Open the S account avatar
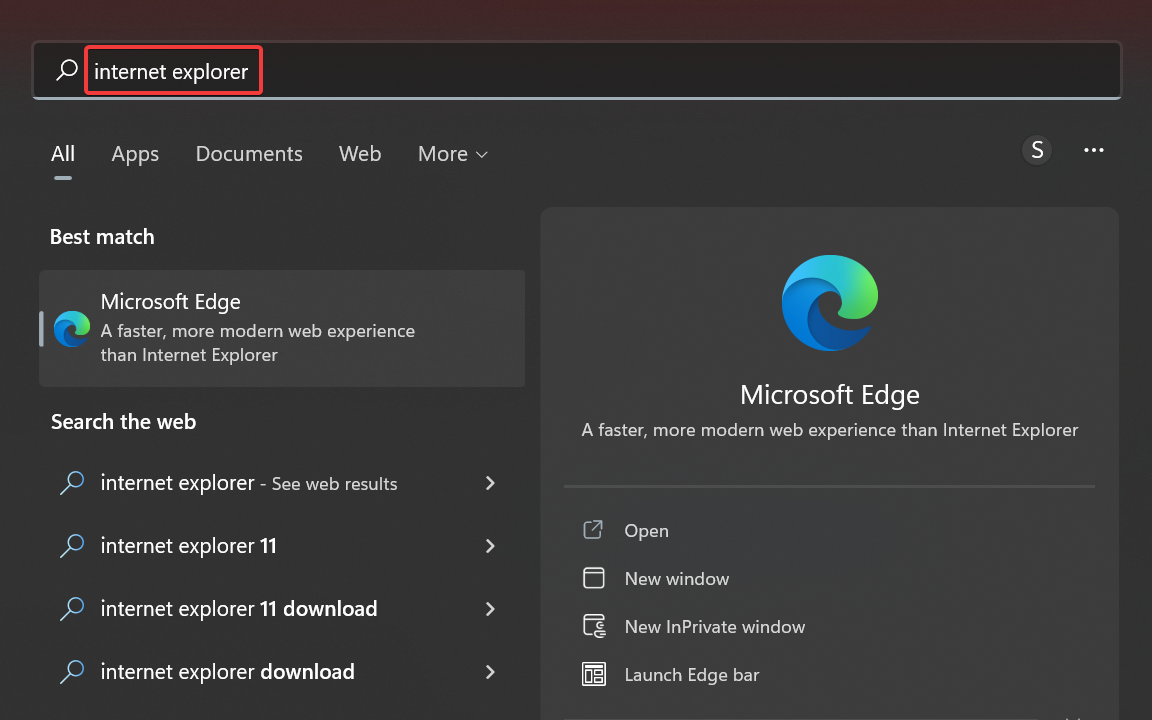The height and width of the screenshot is (720, 1152). (x=1037, y=150)
